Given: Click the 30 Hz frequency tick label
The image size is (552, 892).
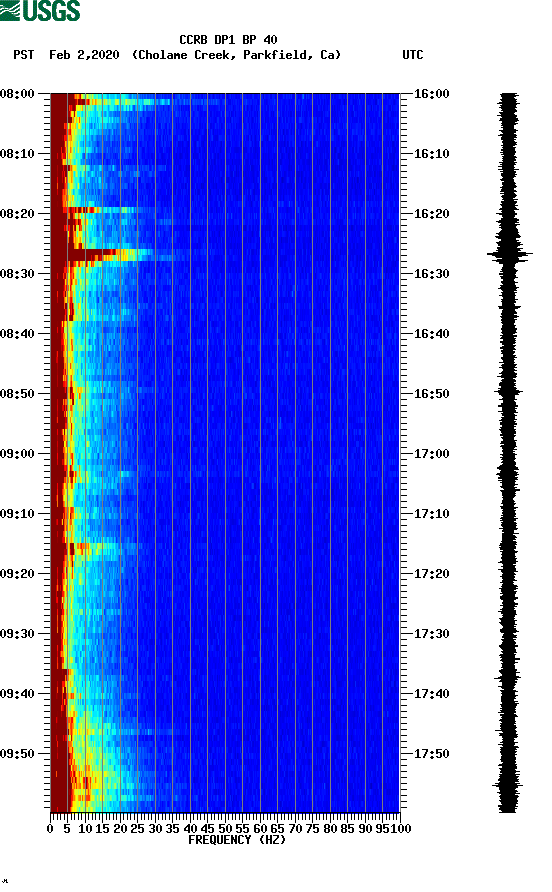Looking at the screenshot, I should coord(155,829).
